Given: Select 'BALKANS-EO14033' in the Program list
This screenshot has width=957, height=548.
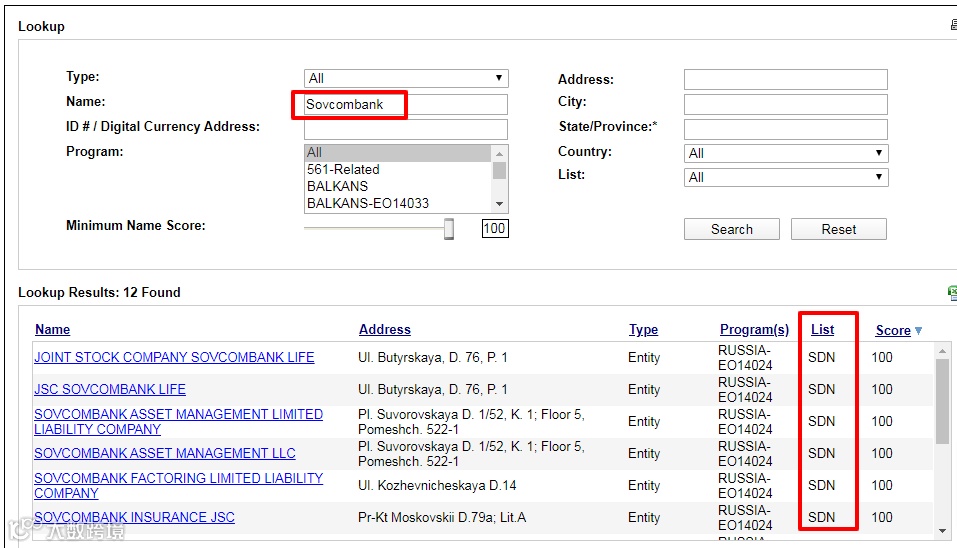Looking at the screenshot, I should point(397,203).
